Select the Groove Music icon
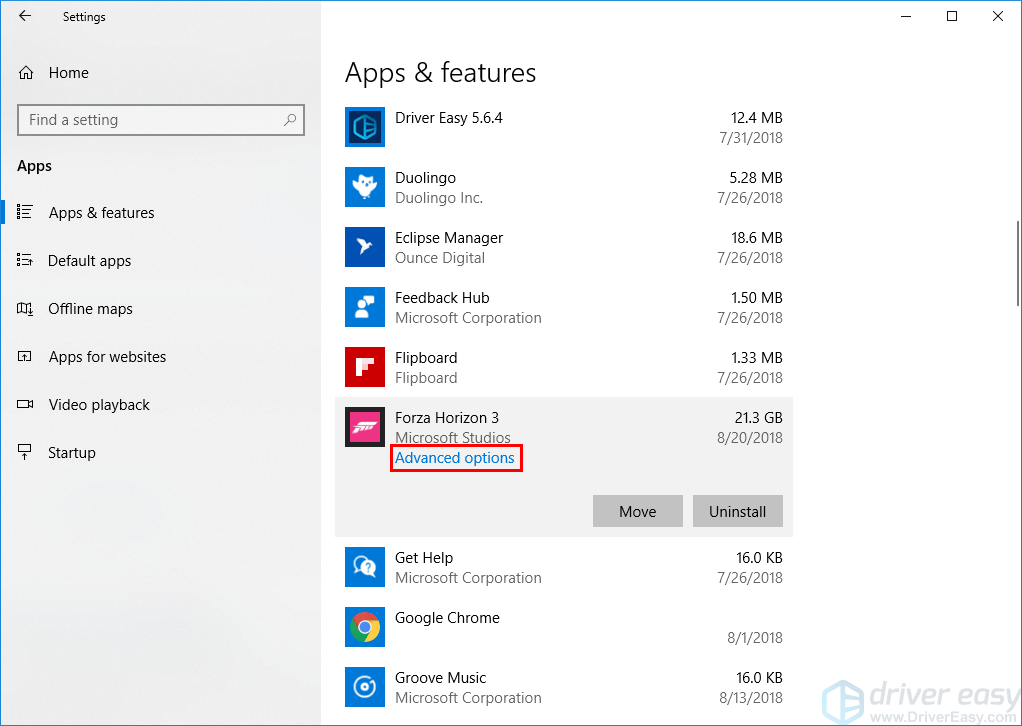 pos(365,687)
